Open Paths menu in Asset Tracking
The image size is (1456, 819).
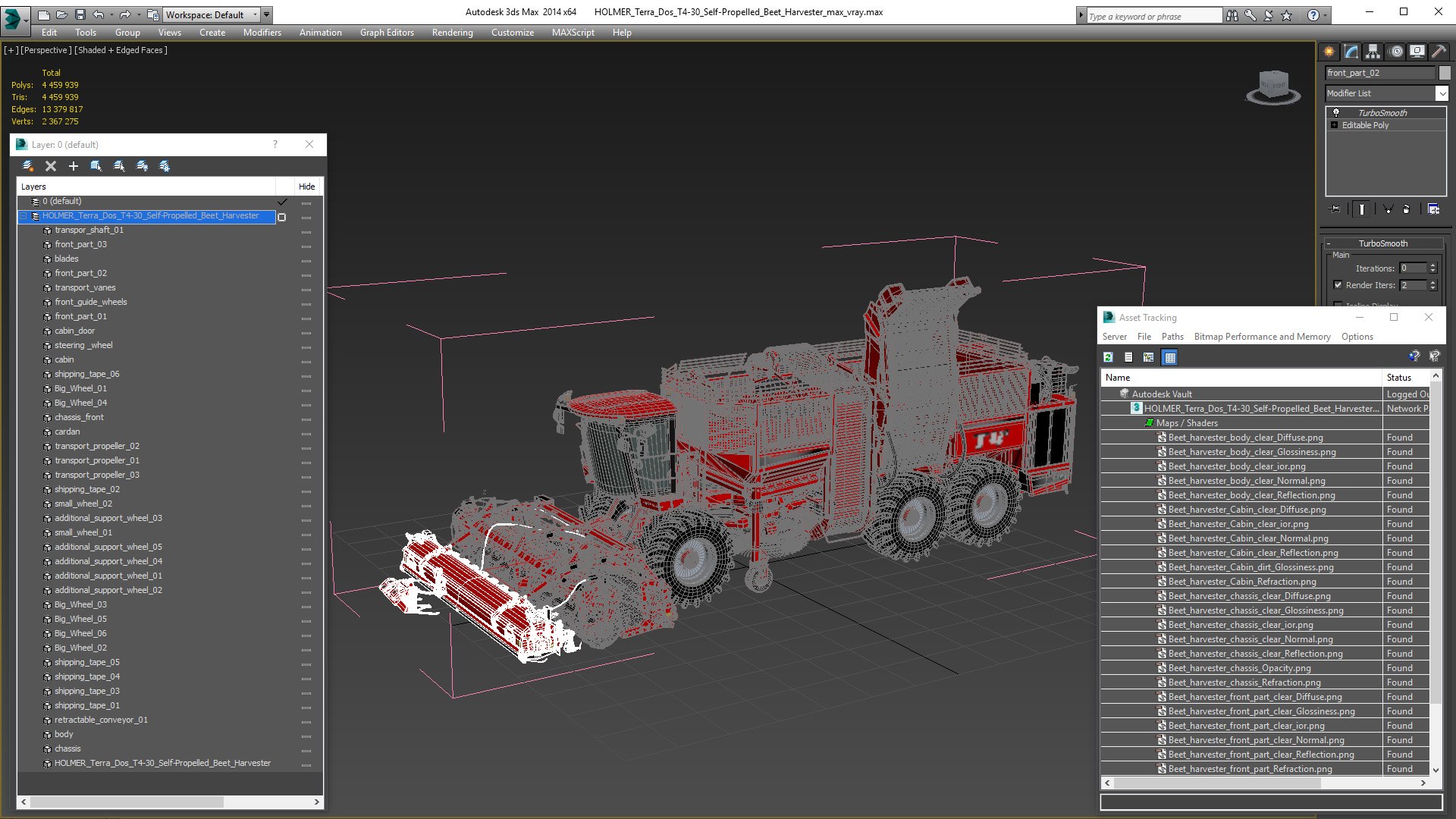1172,337
